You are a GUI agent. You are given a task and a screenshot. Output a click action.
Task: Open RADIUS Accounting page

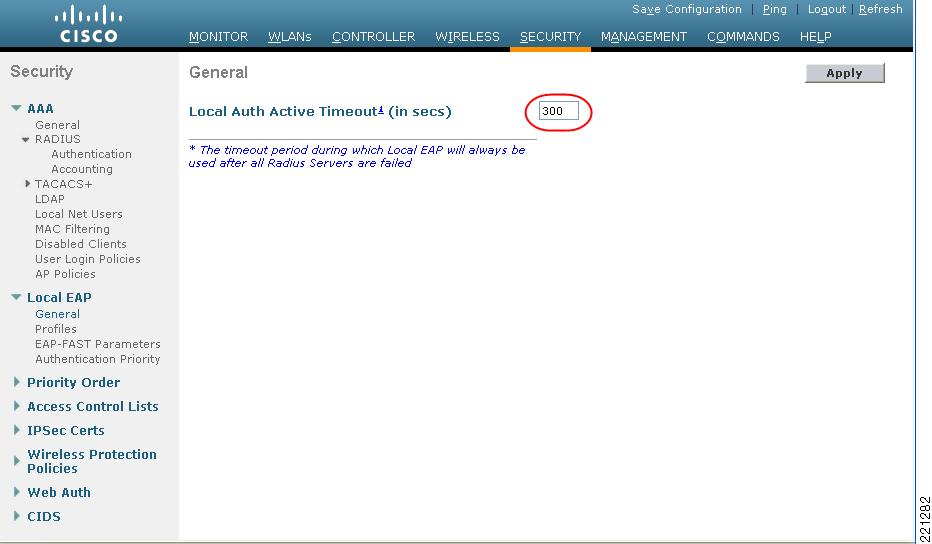82,169
